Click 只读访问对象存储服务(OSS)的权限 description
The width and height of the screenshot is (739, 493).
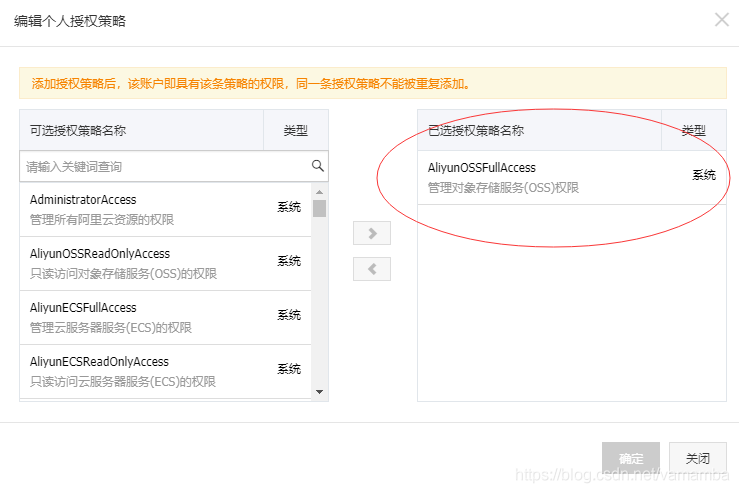[x=123, y=274]
